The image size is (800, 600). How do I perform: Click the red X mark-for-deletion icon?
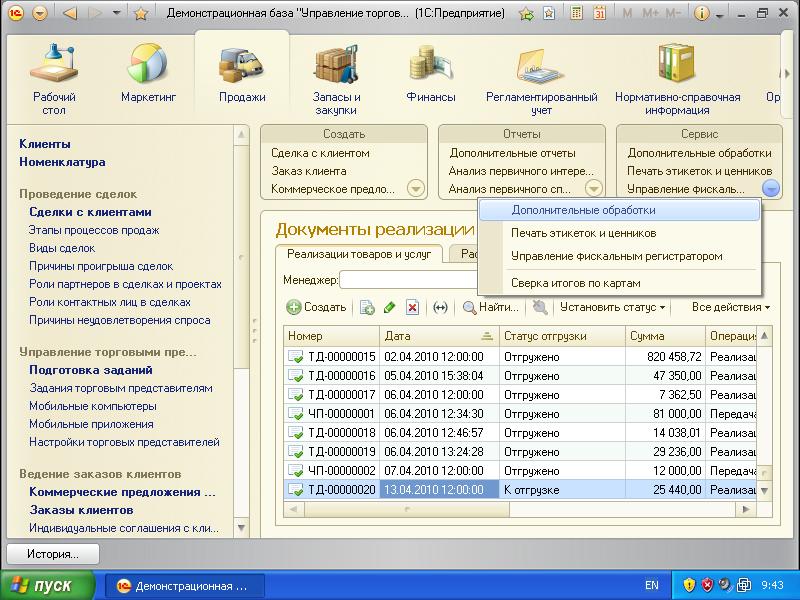click(412, 307)
